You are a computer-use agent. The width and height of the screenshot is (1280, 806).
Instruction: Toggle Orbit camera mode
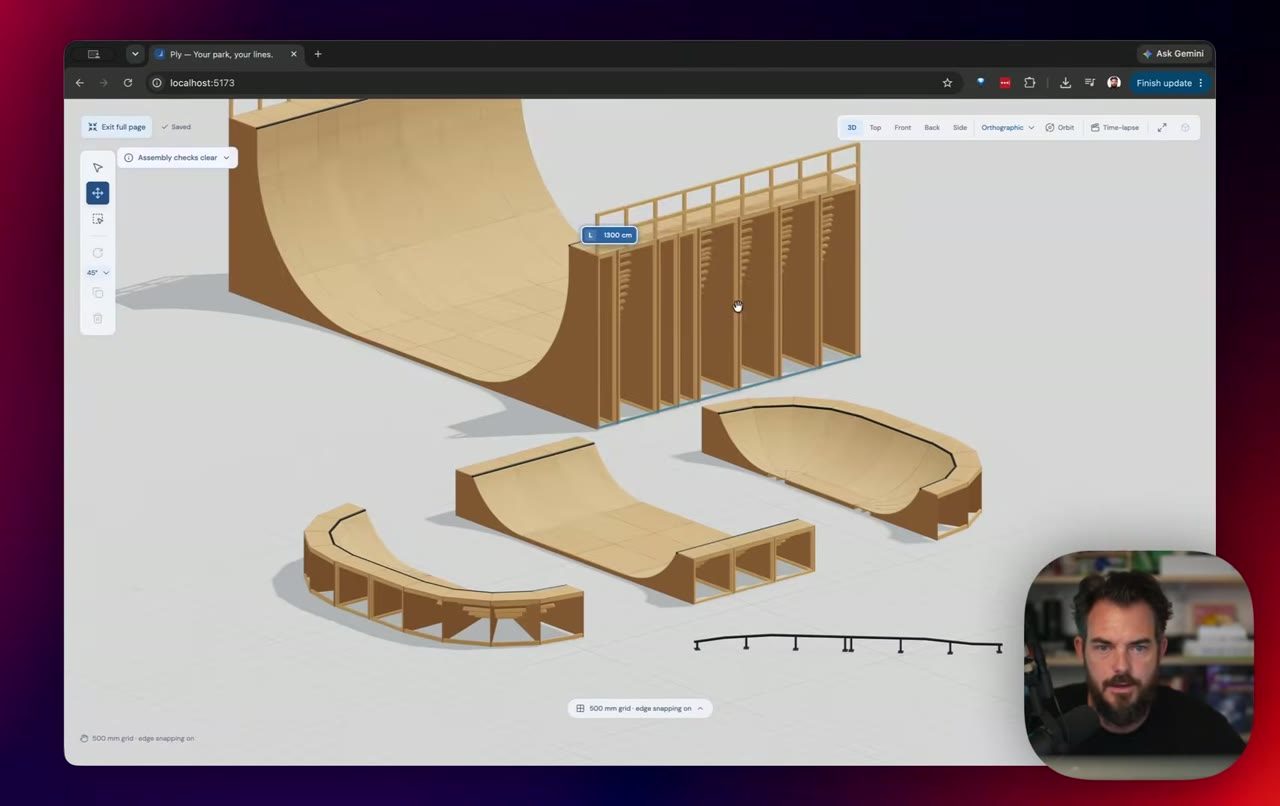(1060, 128)
